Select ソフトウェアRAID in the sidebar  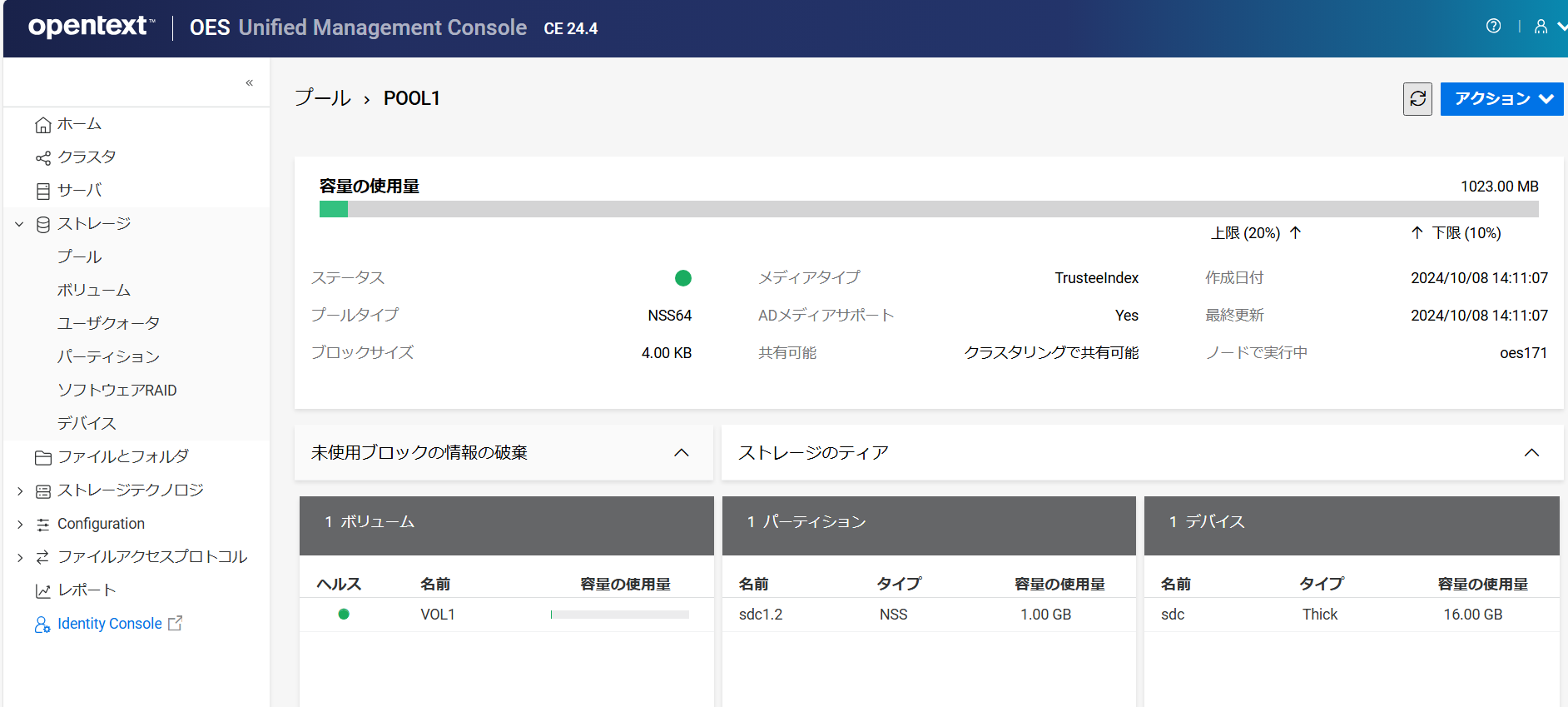pos(117,391)
